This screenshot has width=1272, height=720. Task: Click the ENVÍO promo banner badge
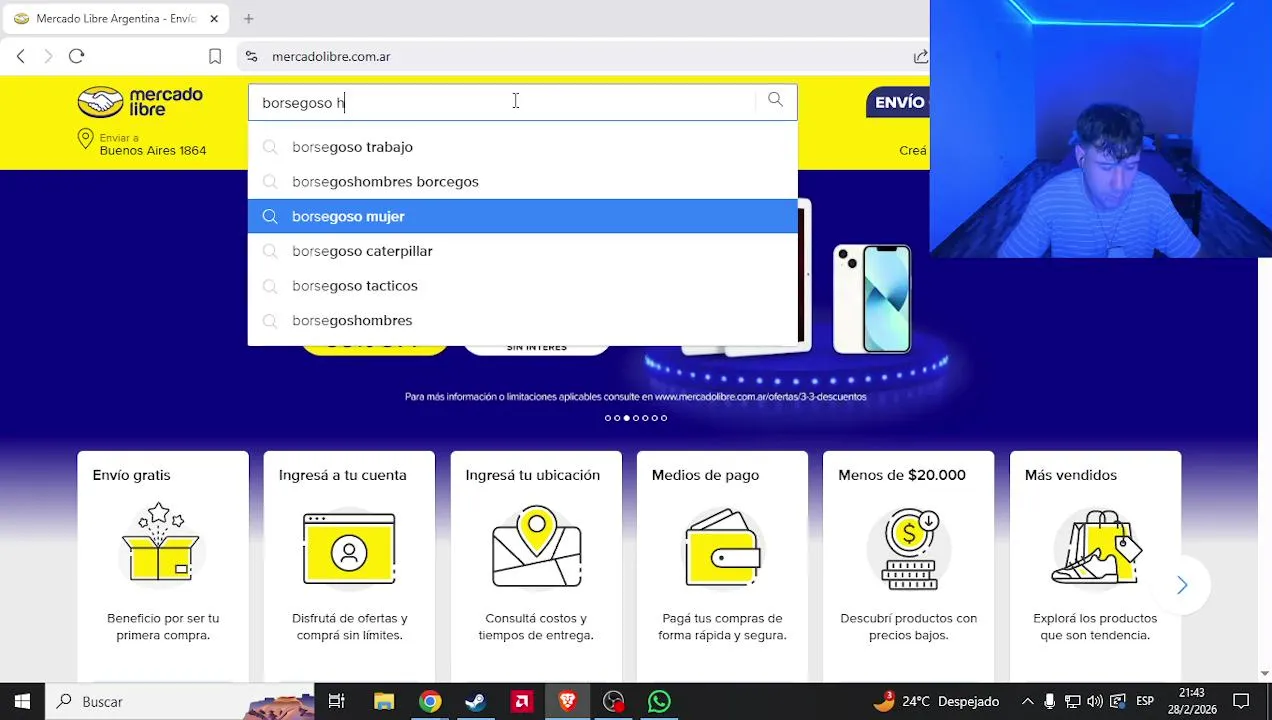coord(898,102)
